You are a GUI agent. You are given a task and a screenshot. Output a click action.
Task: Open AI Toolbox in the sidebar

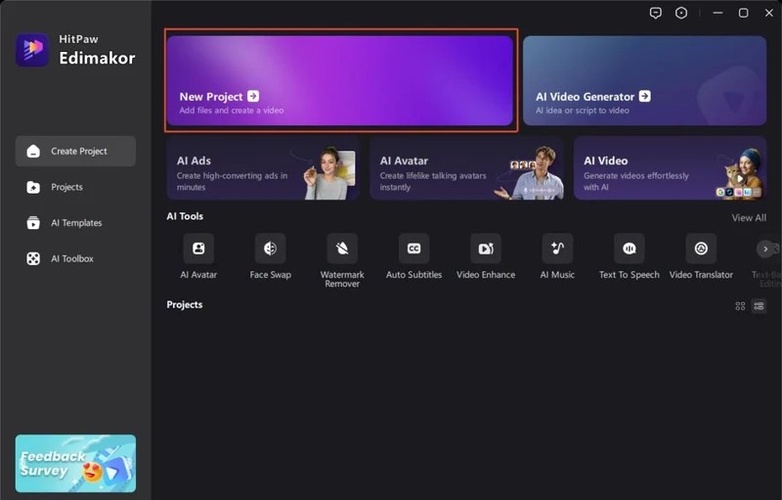75,259
